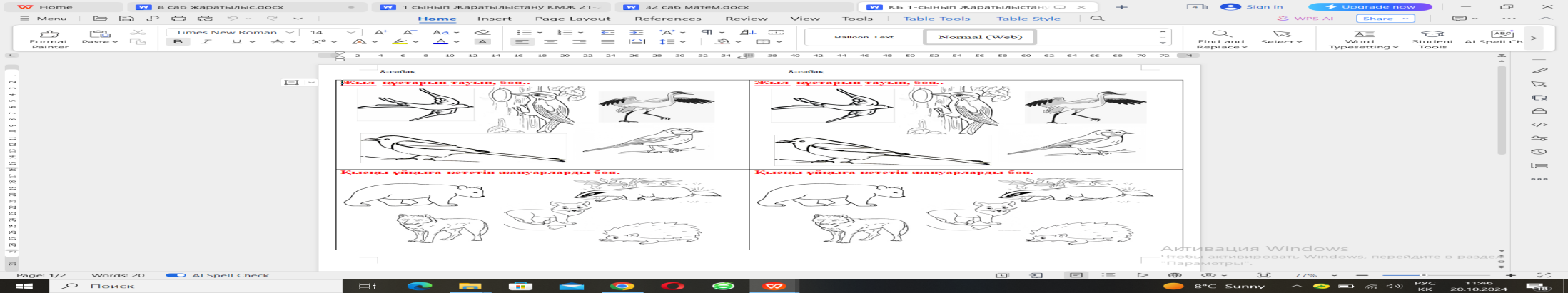Toggle left alignment button
The image size is (1568, 293).
pyautogui.click(x=522, y=42)
